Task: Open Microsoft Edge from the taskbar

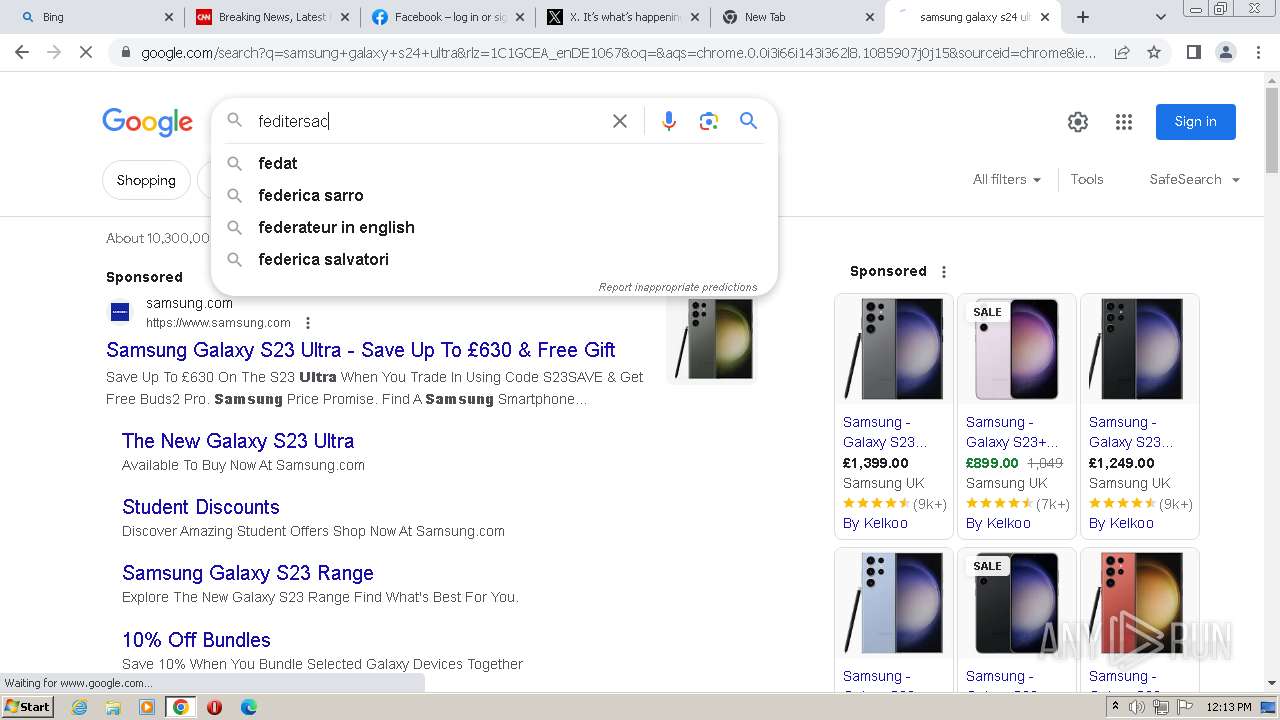Action: [248, 707]
